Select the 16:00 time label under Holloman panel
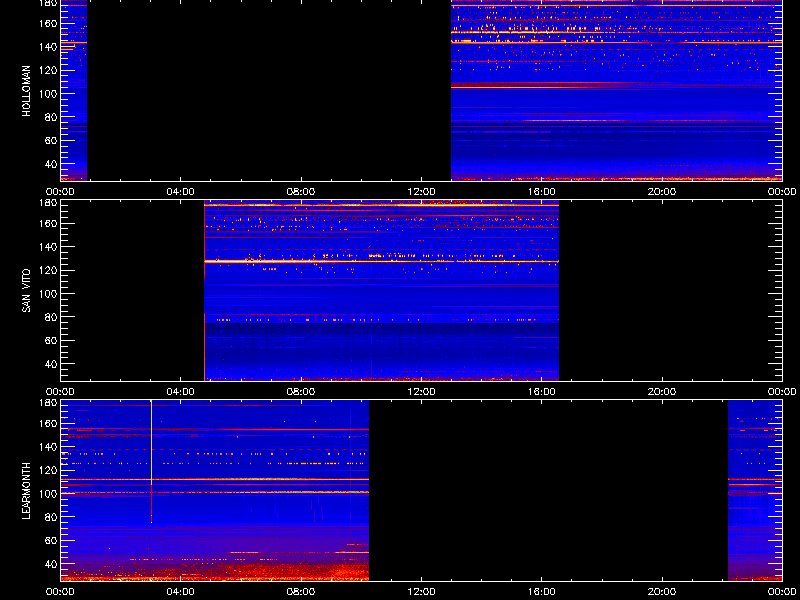Screen dimensions: 800x600 pyautogui.click(x=541, y=192)
